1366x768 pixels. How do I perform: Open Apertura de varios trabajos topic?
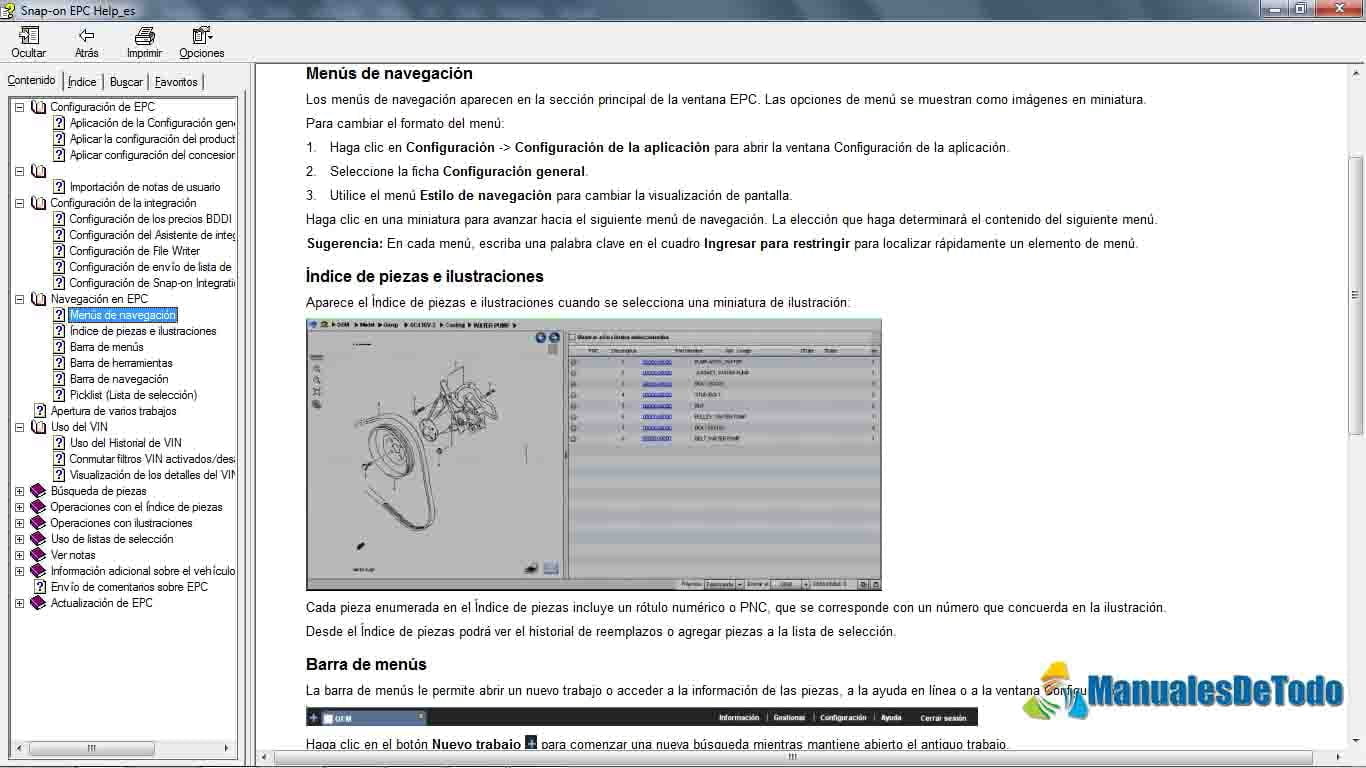113,411
